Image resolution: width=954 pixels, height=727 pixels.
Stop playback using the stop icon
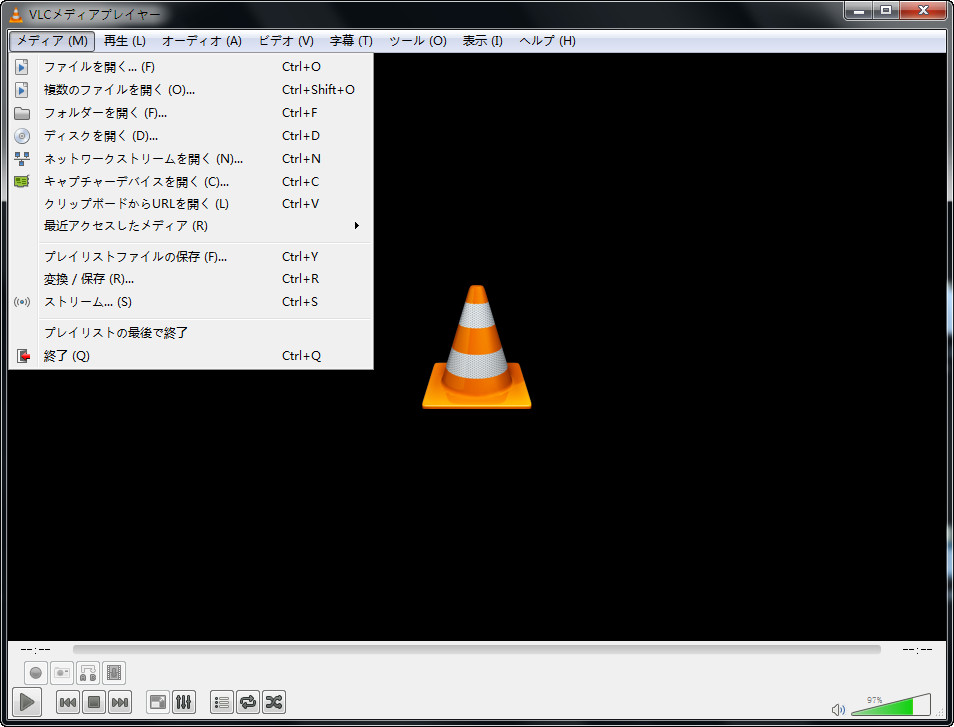[93, 701]
